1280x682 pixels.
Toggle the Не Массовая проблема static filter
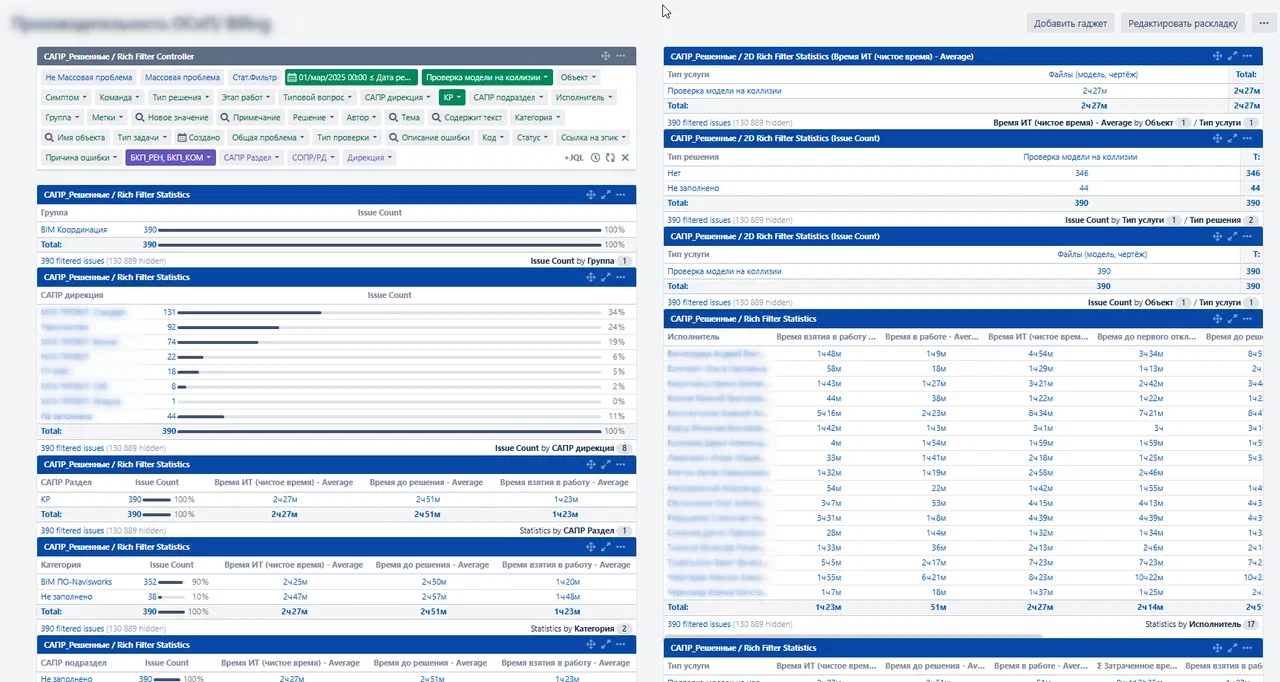coord(88,77)
